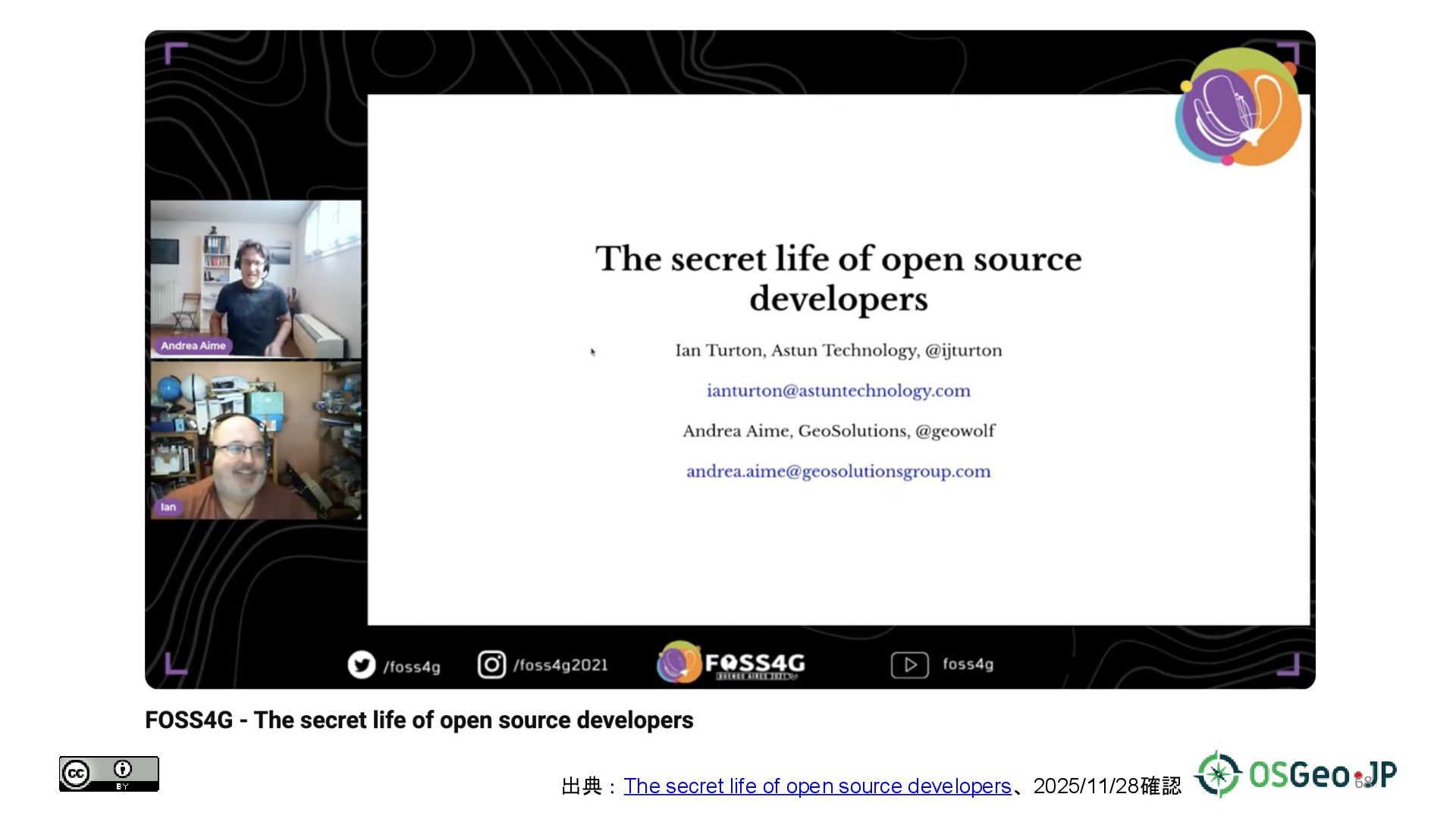Click the Instagram camera icon
This screenshot has height=819, width=1456.
click(491, 665)
